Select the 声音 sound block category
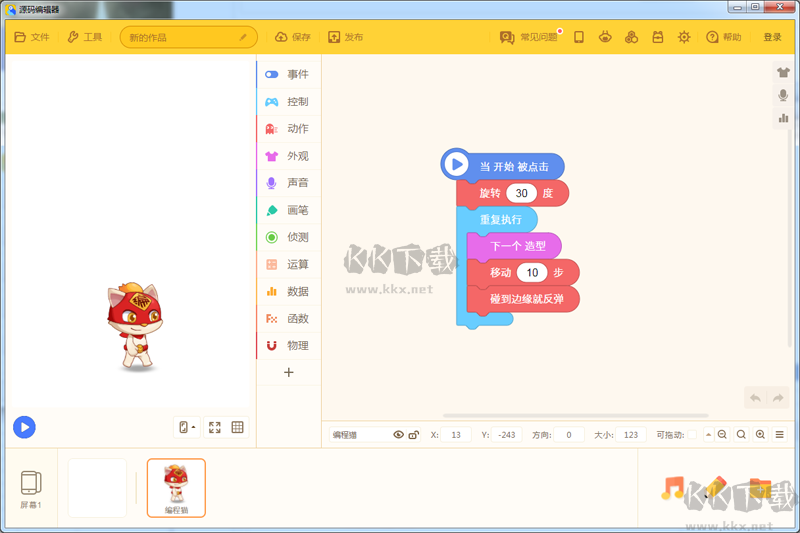Viewport: 800px width, 533px height. click(289, 183)
